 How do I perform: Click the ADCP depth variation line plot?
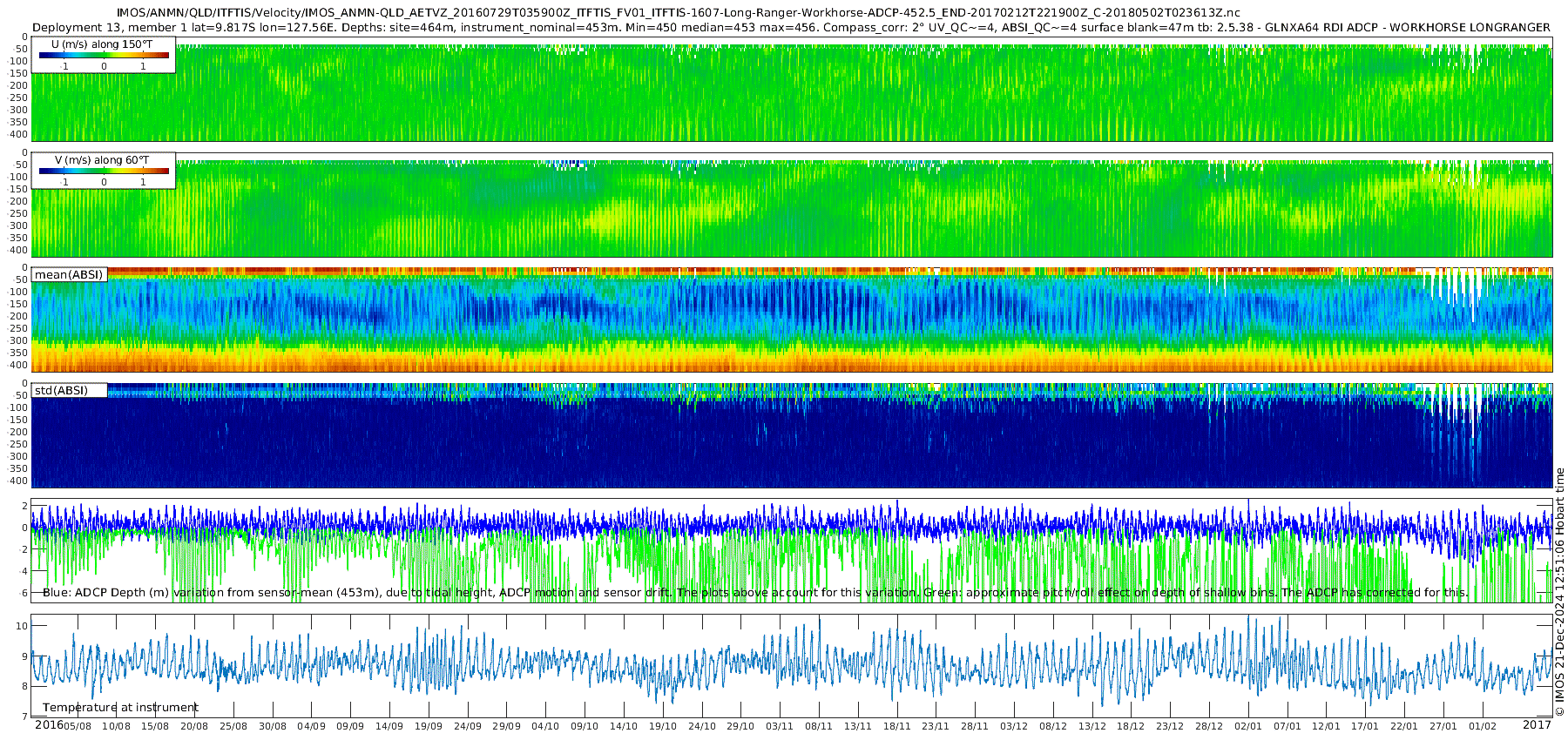tap(792, 550)
